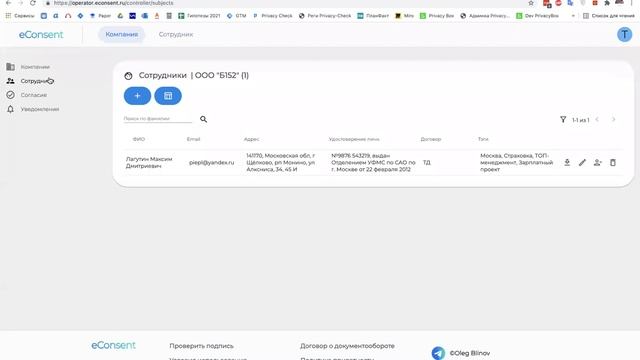Viewport: 640px width, 360px height.
Task: Click the icon beside Сотрудники heading
Action: [128, 76]
